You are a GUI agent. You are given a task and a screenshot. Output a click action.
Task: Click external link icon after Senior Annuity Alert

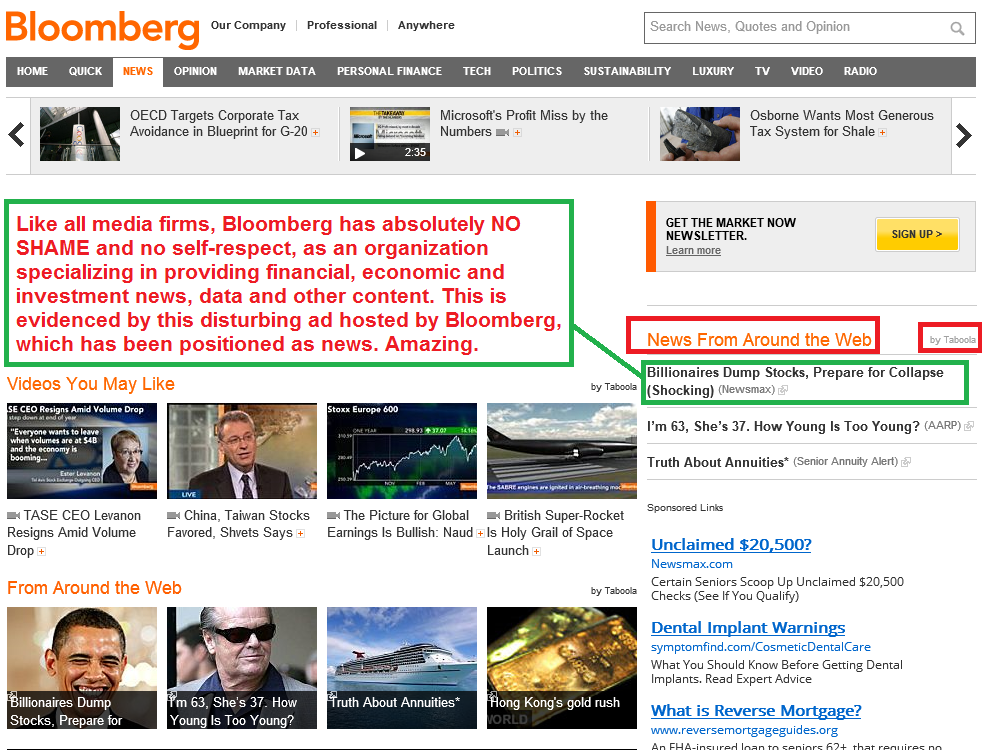[906, 462]
